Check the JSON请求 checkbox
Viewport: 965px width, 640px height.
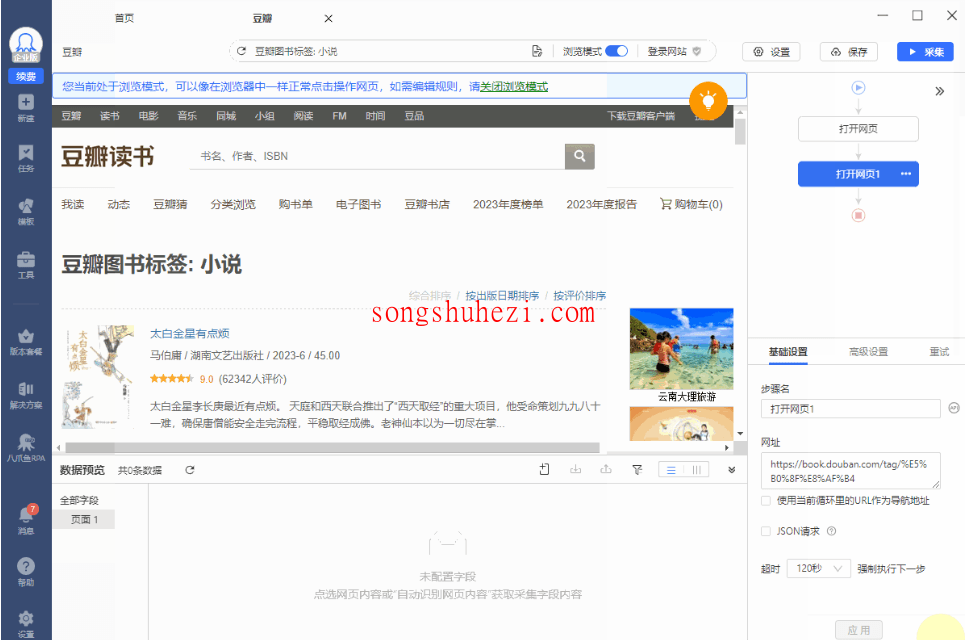pyautogui.click(x=766, y=531)
